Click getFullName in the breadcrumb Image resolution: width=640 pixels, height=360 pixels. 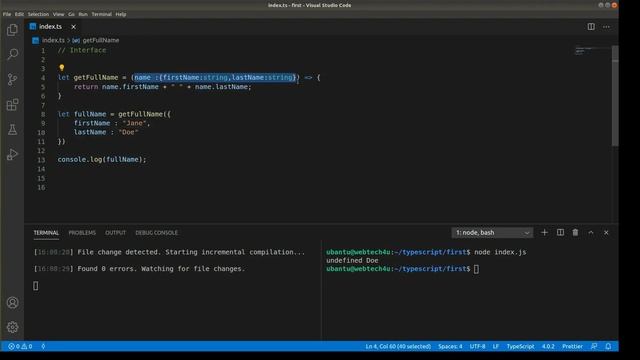click(101, 40)
